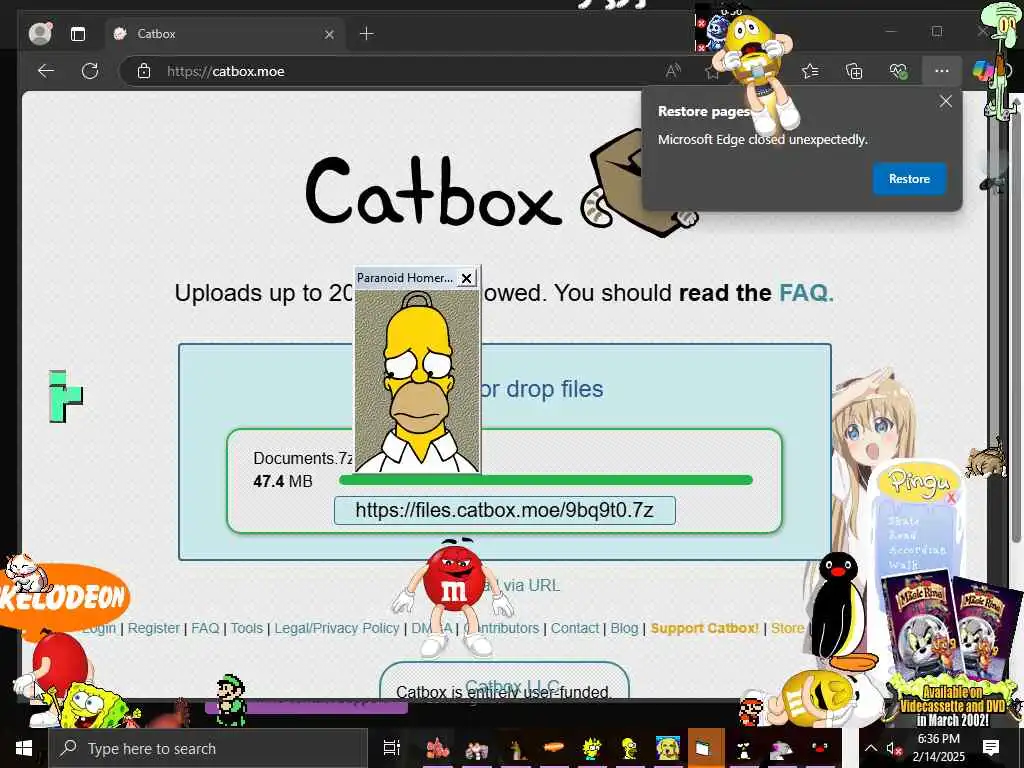Close the Catbox tab
The width and height of the screenshot is (1024, 768).
coord(329,34)
